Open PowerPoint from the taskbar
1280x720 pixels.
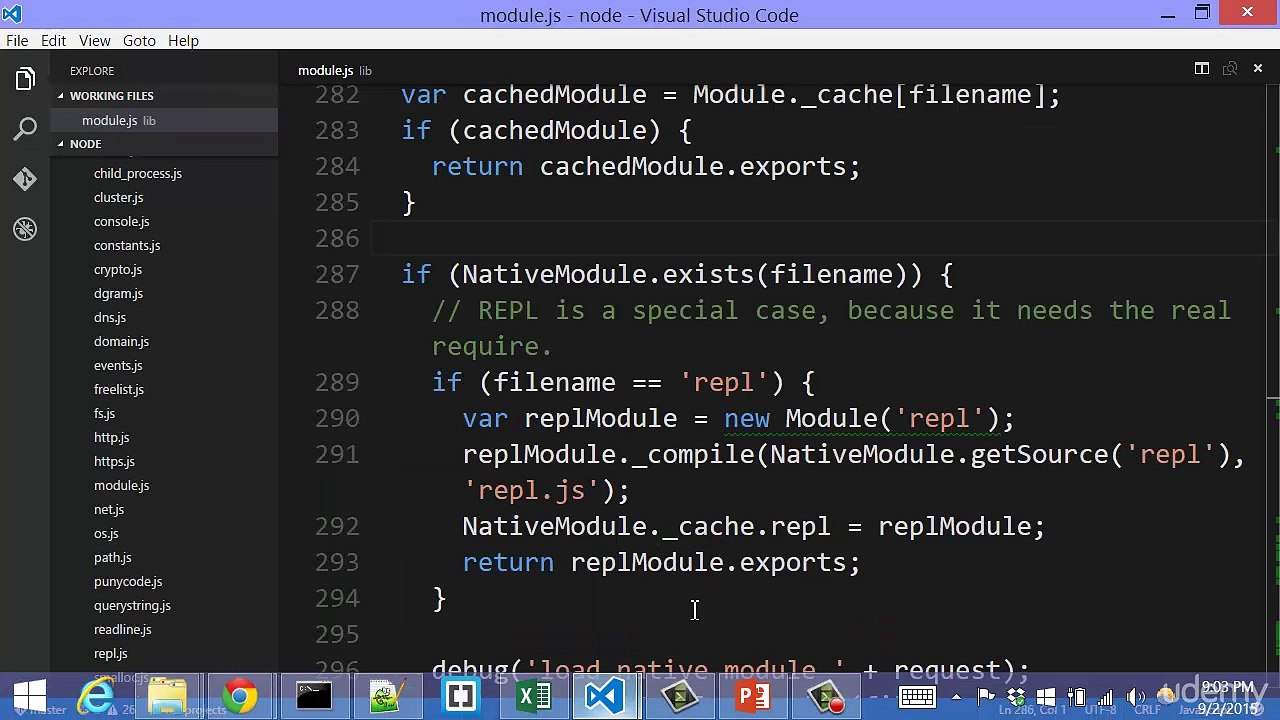(x=753, y=697)
